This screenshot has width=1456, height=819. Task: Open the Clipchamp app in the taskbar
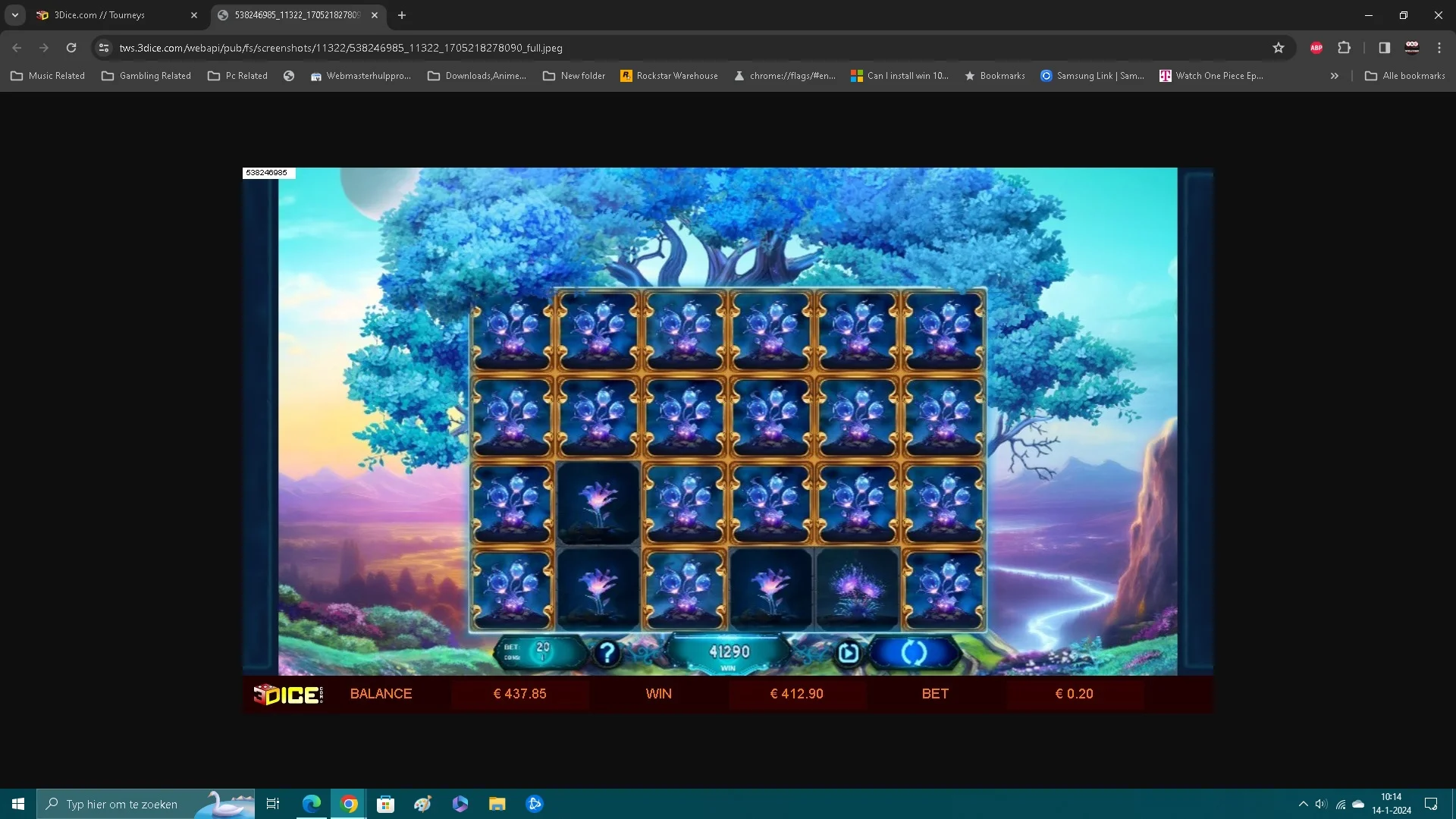[460, 804]
